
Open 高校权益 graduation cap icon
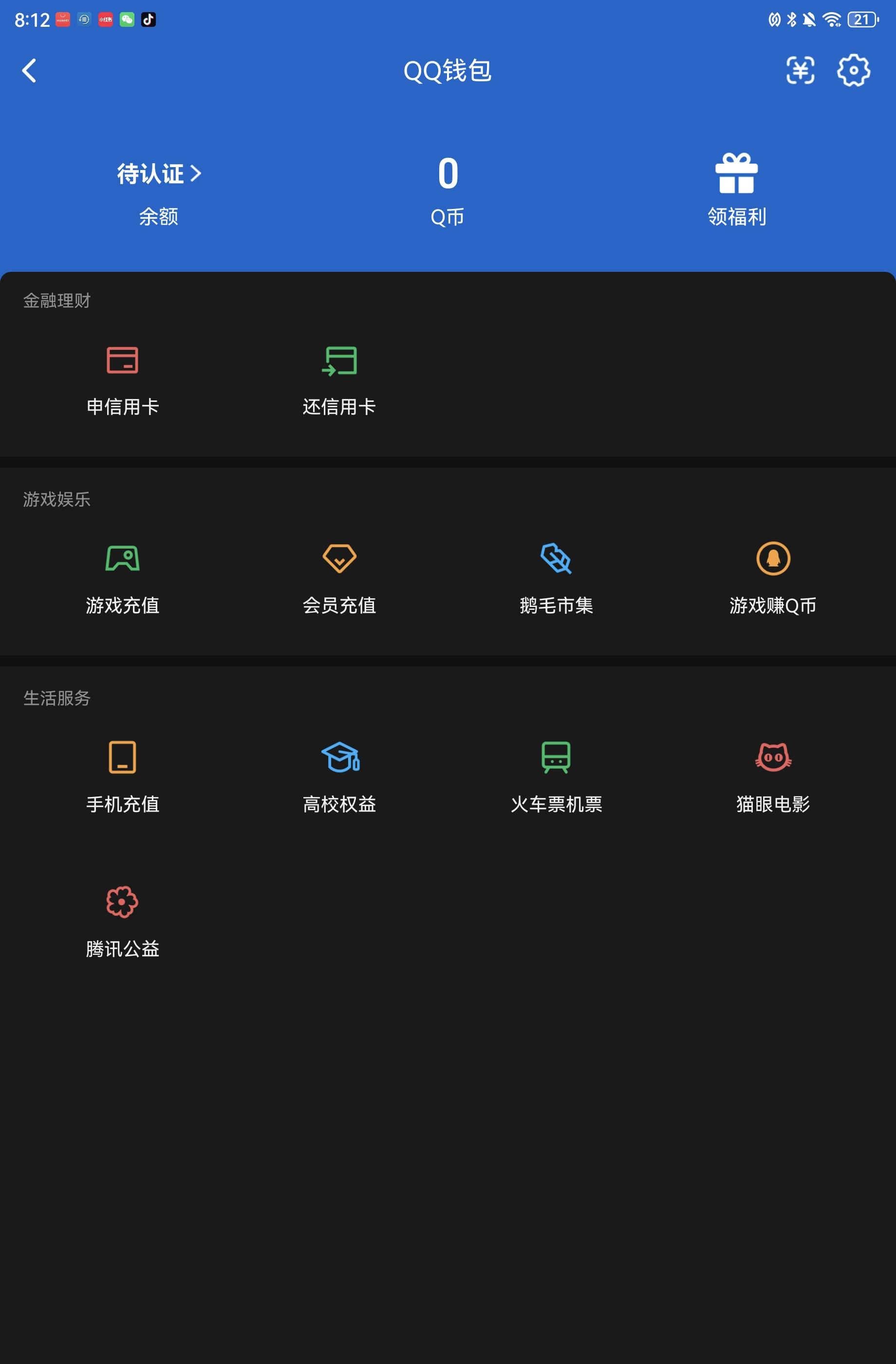click(x=340, y=757)
